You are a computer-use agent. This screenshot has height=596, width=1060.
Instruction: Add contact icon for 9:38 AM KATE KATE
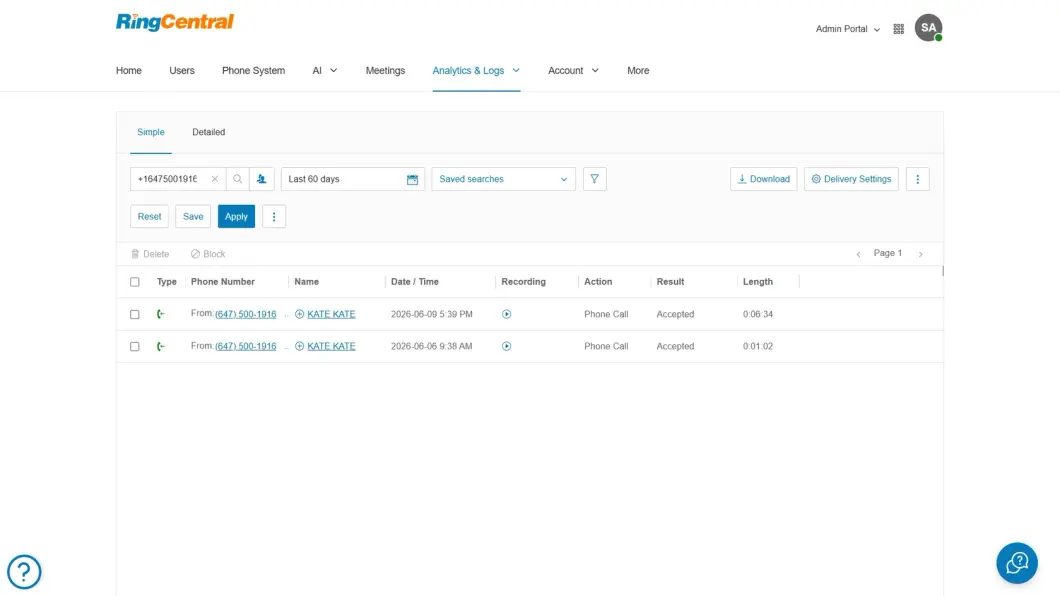point(299,346)
